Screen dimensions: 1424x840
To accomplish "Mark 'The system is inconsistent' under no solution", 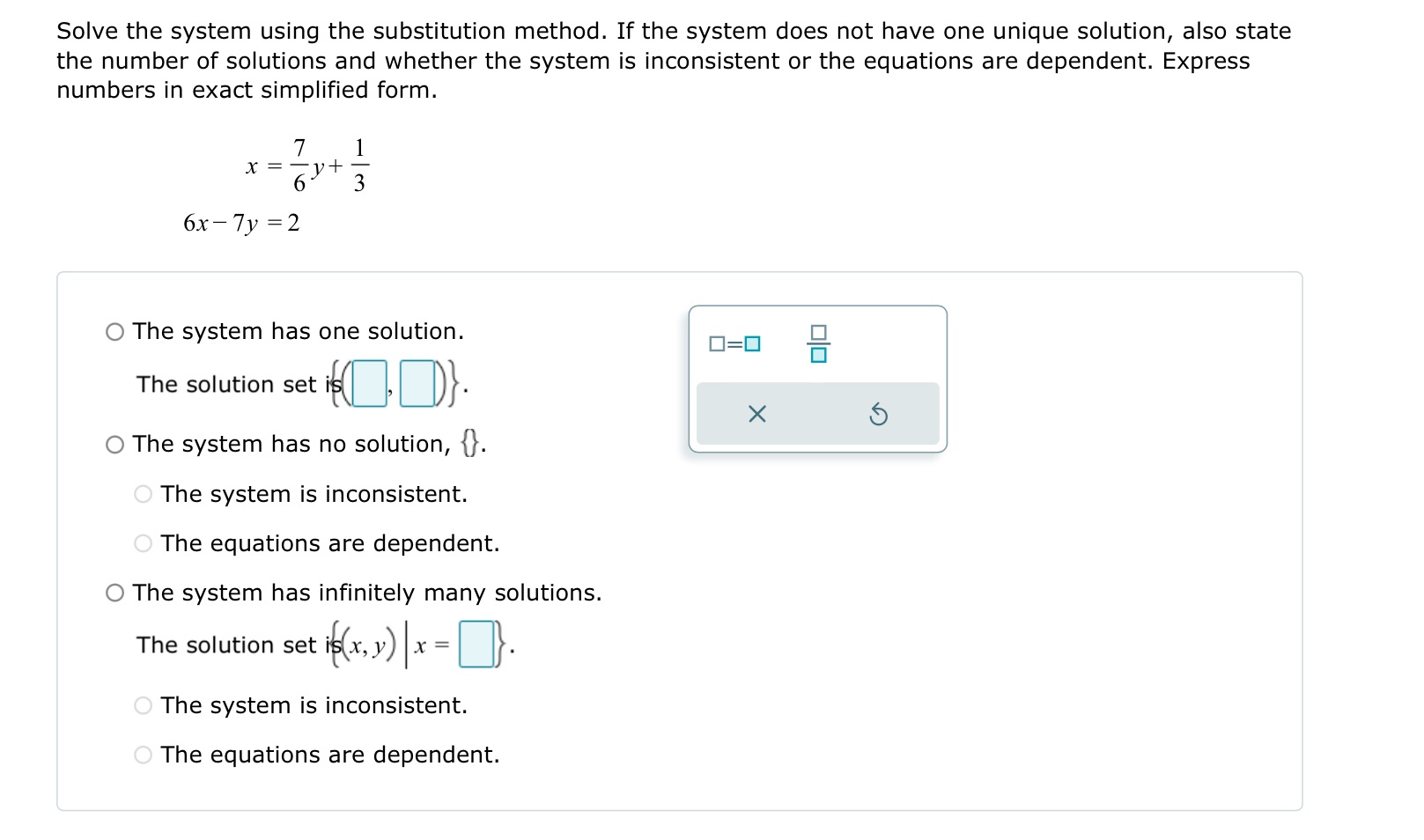I will pyautogui.click(x=143, y=494).
